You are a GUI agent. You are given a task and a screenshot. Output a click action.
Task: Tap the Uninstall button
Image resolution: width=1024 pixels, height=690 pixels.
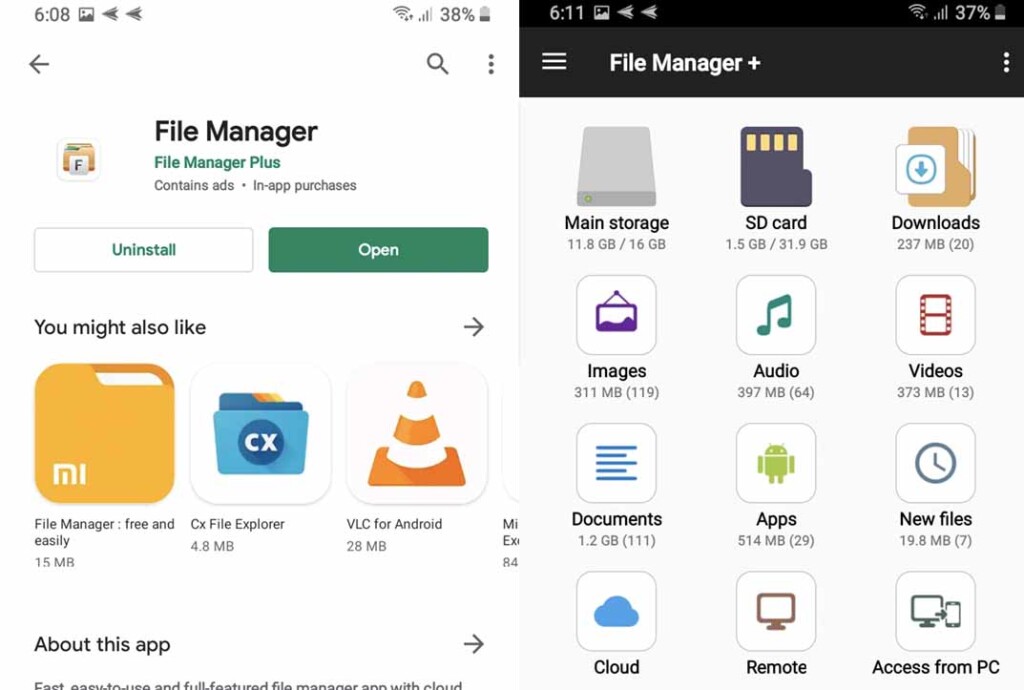coord(142,249)
